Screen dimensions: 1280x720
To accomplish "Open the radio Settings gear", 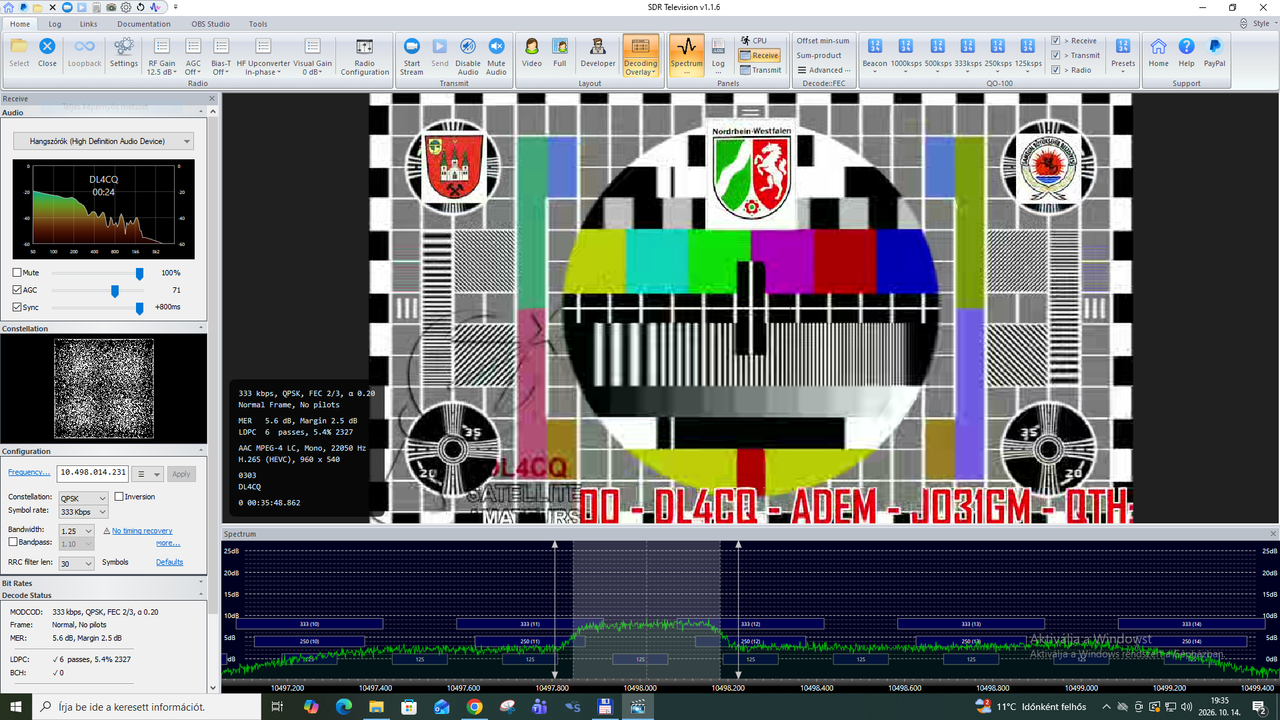I will click(124, 53).
